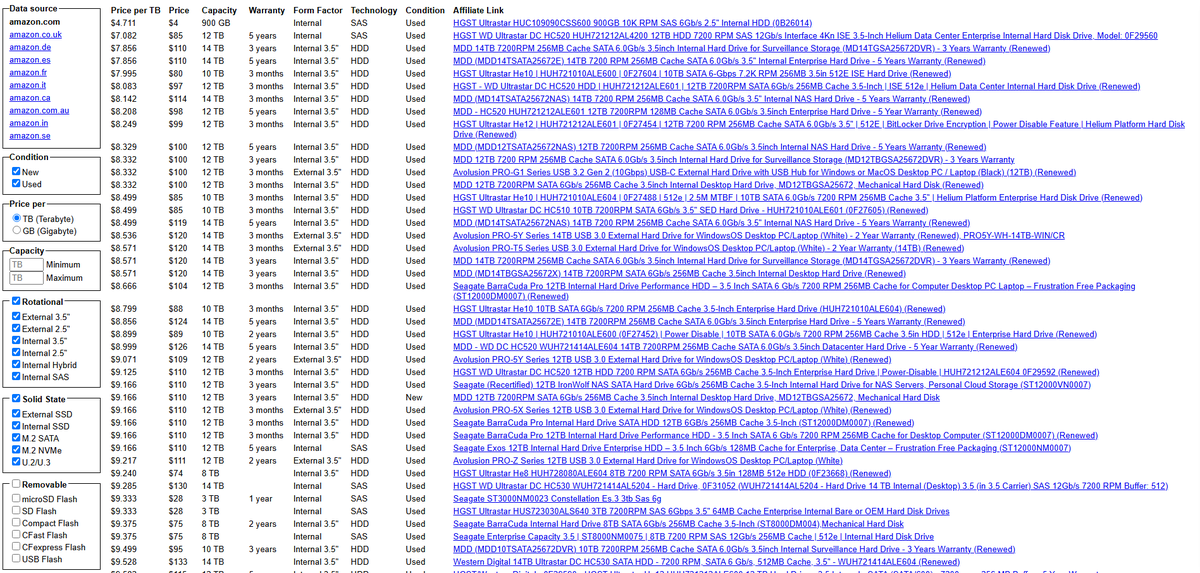Toggle the Rotational group checkbox
The height and width of the screenshot is (573, 1200).
[15, 301]
